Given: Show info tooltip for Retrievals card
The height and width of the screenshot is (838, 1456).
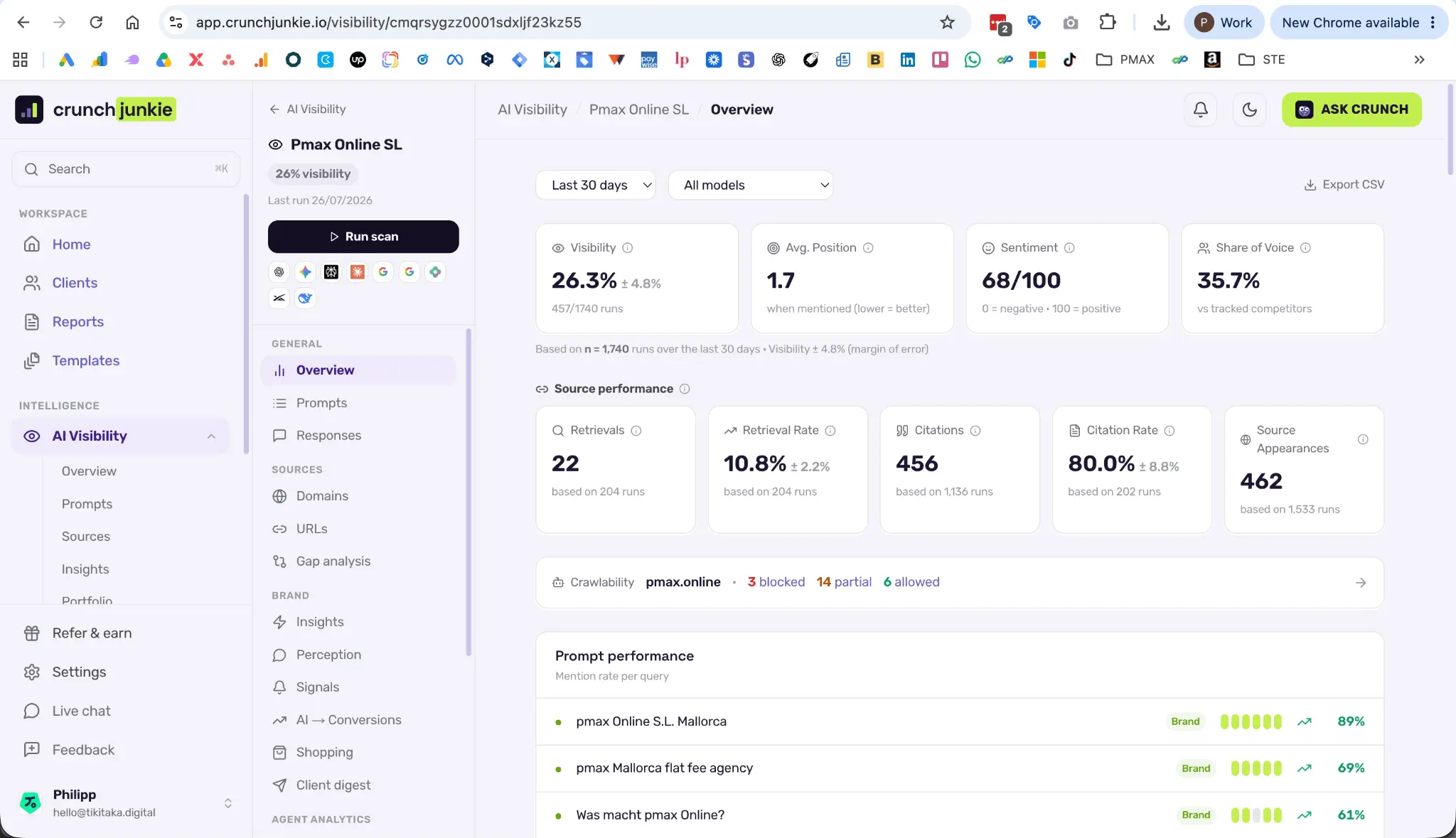Looking at the screenshot, I should coord(636,431).
